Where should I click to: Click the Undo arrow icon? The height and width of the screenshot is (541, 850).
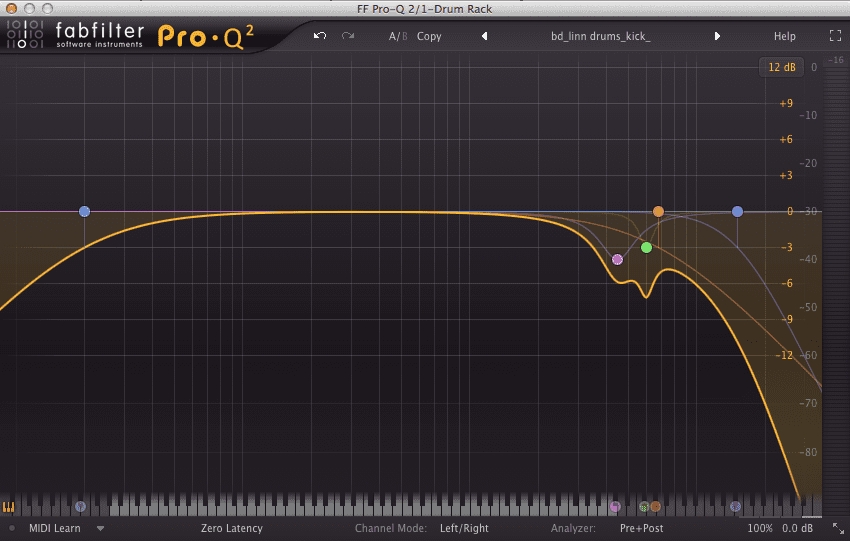pos(320,36)
